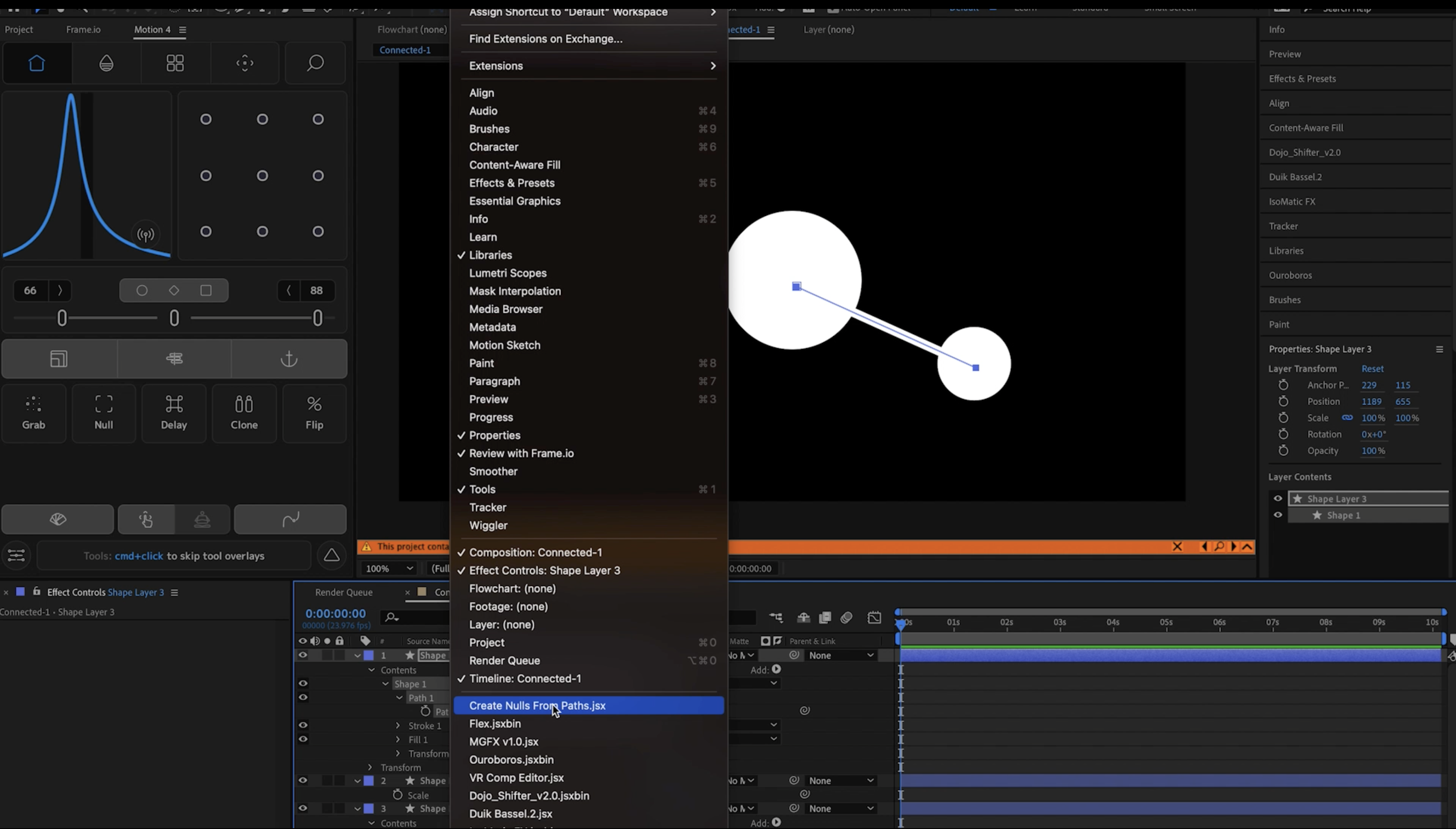
Task: Click the Delay tool in Motion panel
Action: [174, 412]
